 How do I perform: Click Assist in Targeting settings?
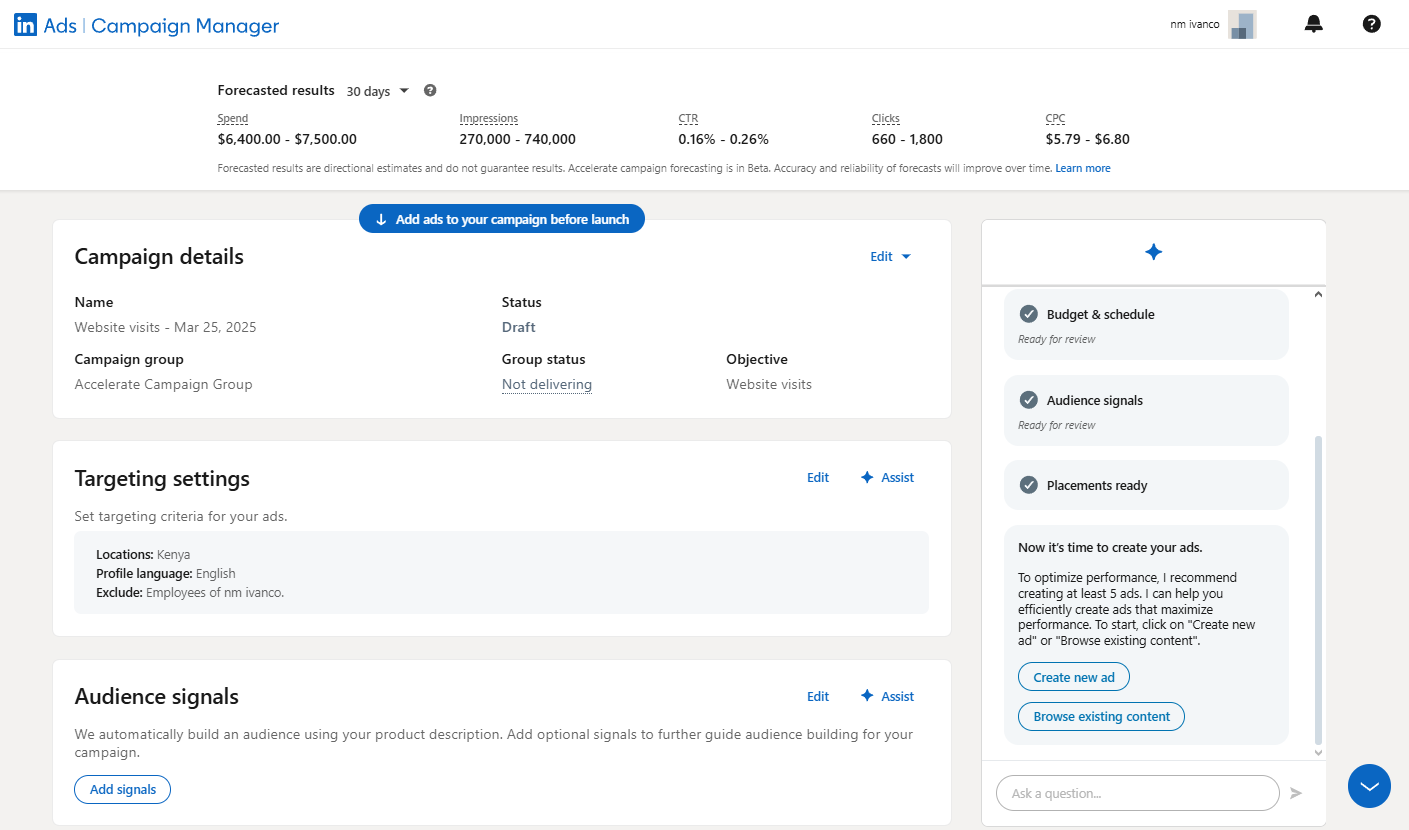point(887,478)
